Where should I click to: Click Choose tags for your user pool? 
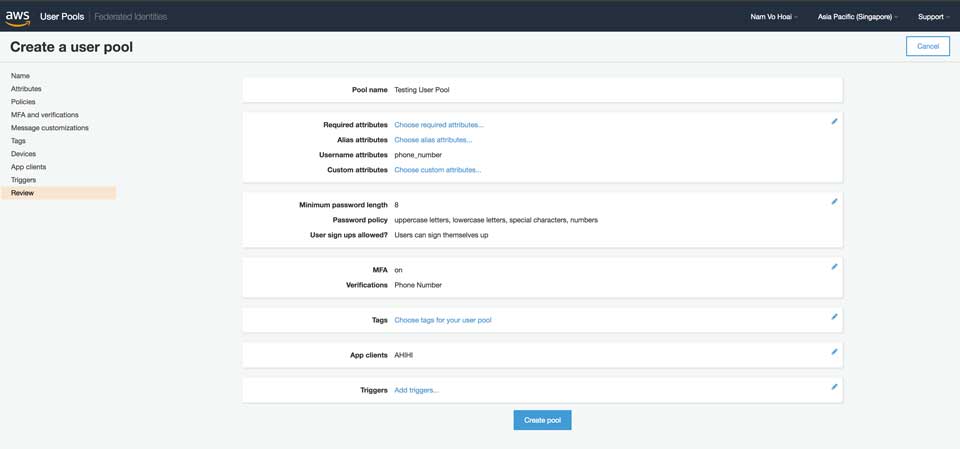443,320
